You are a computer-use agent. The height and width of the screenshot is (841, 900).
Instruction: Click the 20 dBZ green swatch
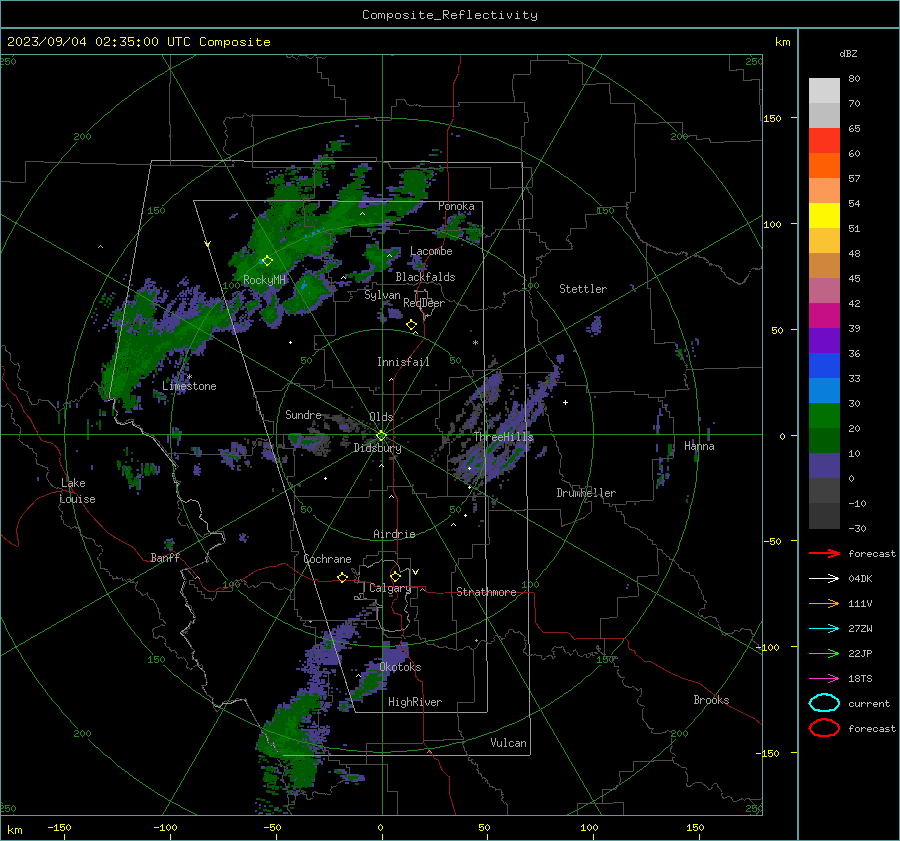[x=824, y=416]
